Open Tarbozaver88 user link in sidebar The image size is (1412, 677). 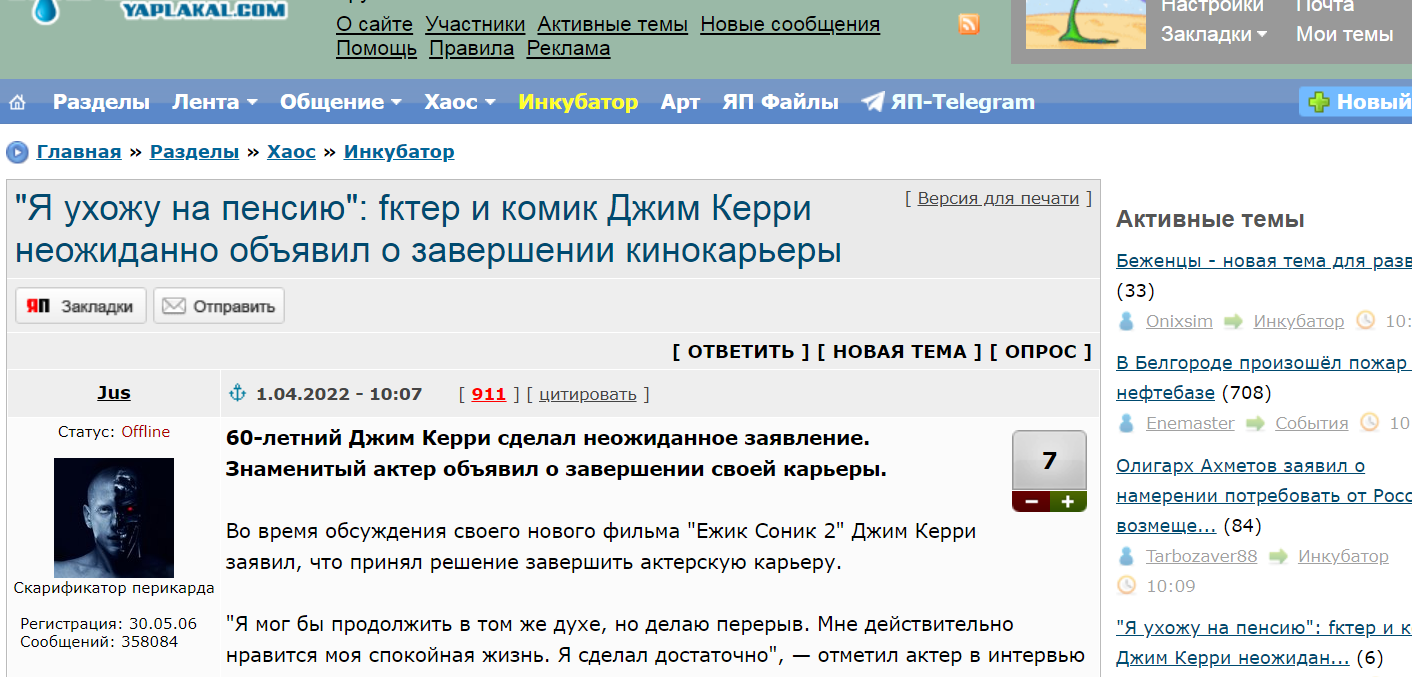tap(1201, 556)
